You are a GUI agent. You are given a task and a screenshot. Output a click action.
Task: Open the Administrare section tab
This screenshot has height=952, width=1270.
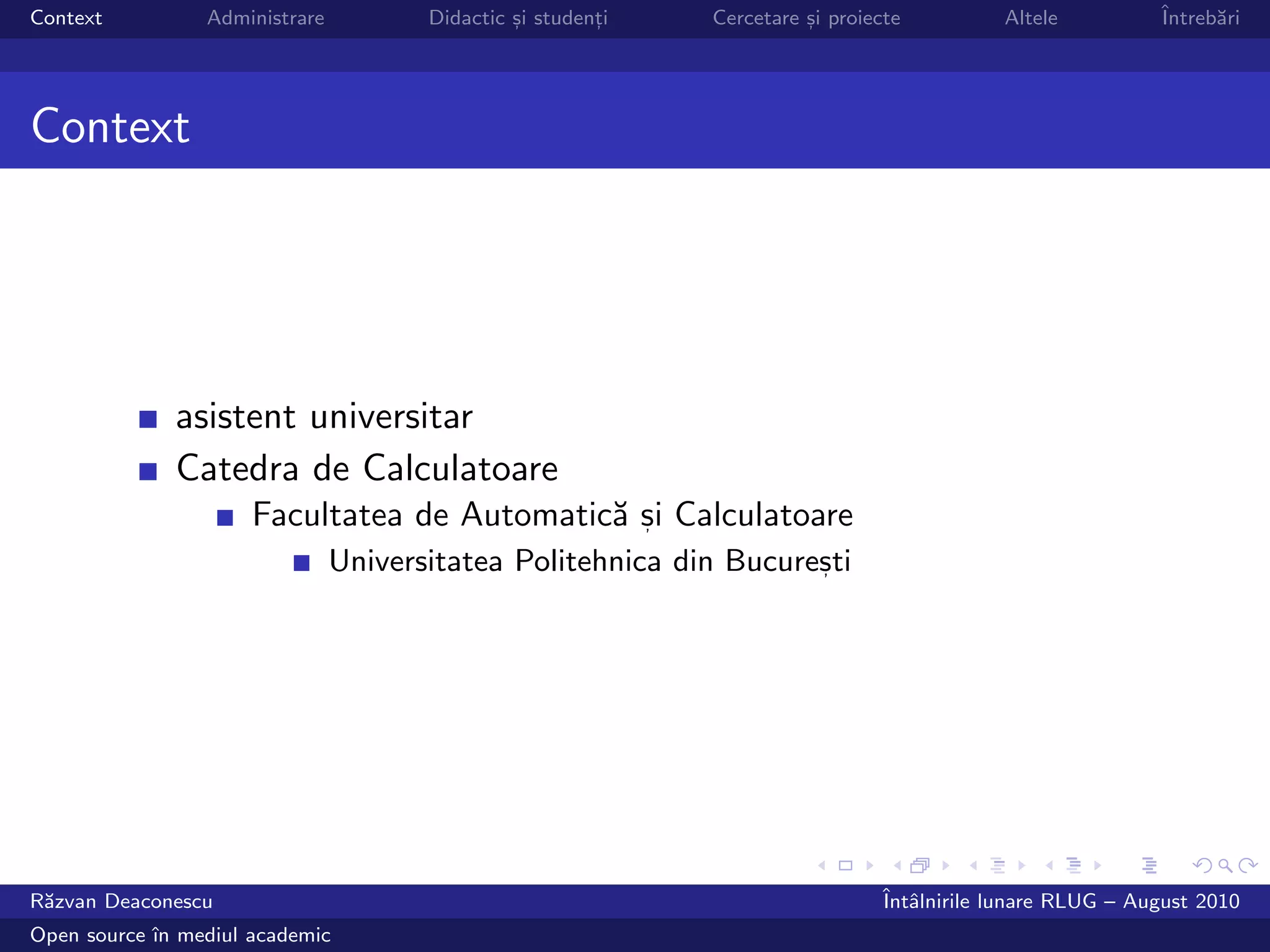click(265, 18)
